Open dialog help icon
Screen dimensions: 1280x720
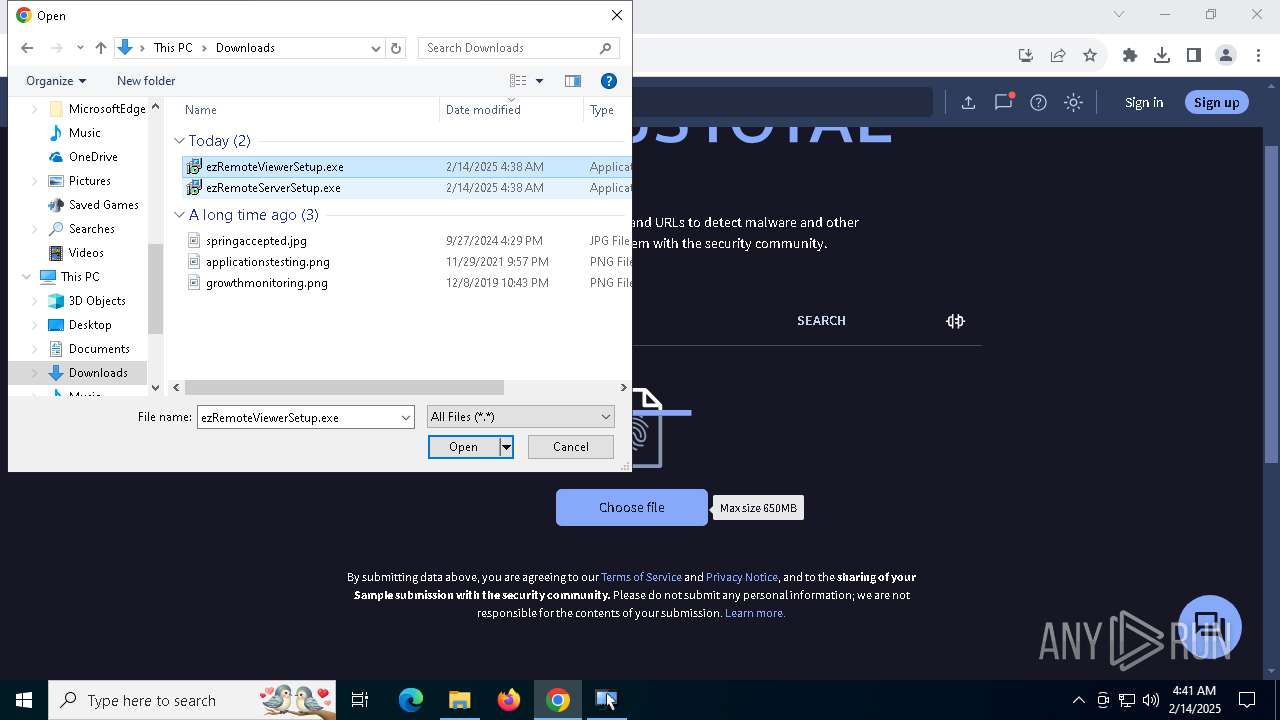coord(609,81)
